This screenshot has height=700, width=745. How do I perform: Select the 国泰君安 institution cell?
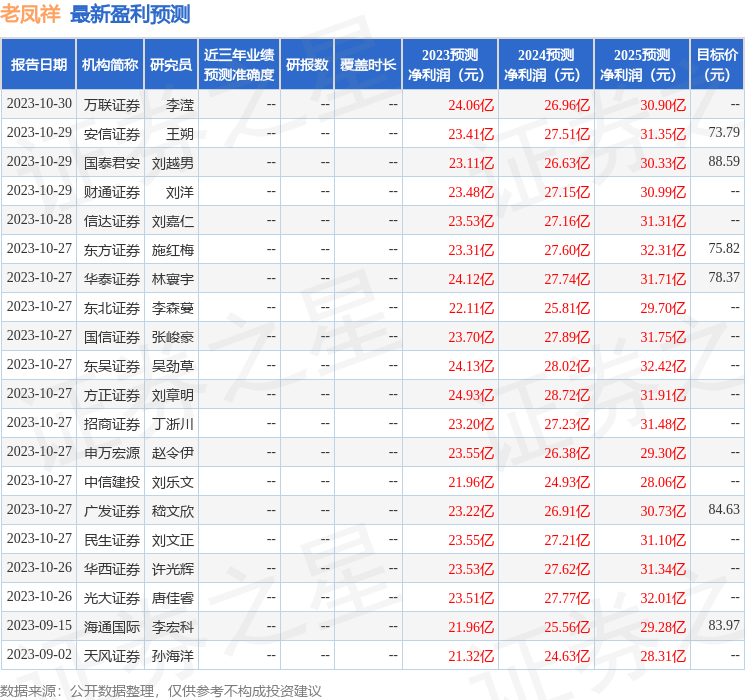pyautogui.click(x=112, y=163)
